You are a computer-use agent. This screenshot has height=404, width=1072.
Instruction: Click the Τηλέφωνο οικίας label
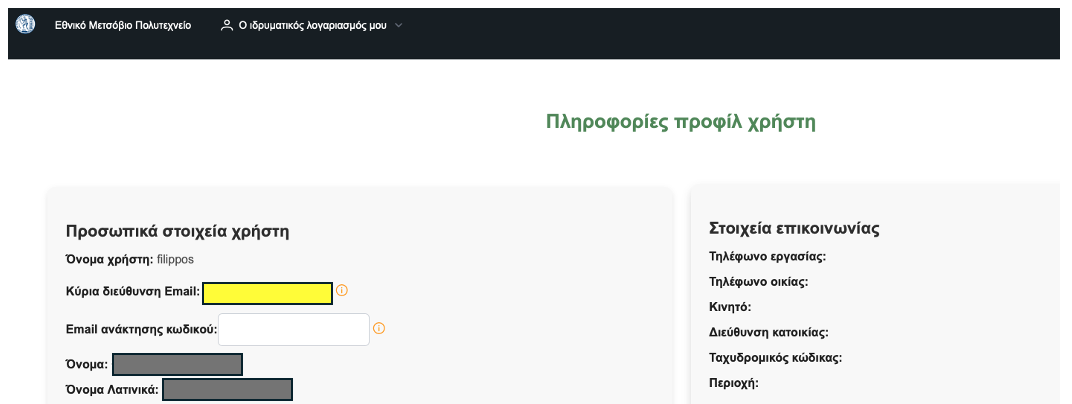(x=758, y=282)
